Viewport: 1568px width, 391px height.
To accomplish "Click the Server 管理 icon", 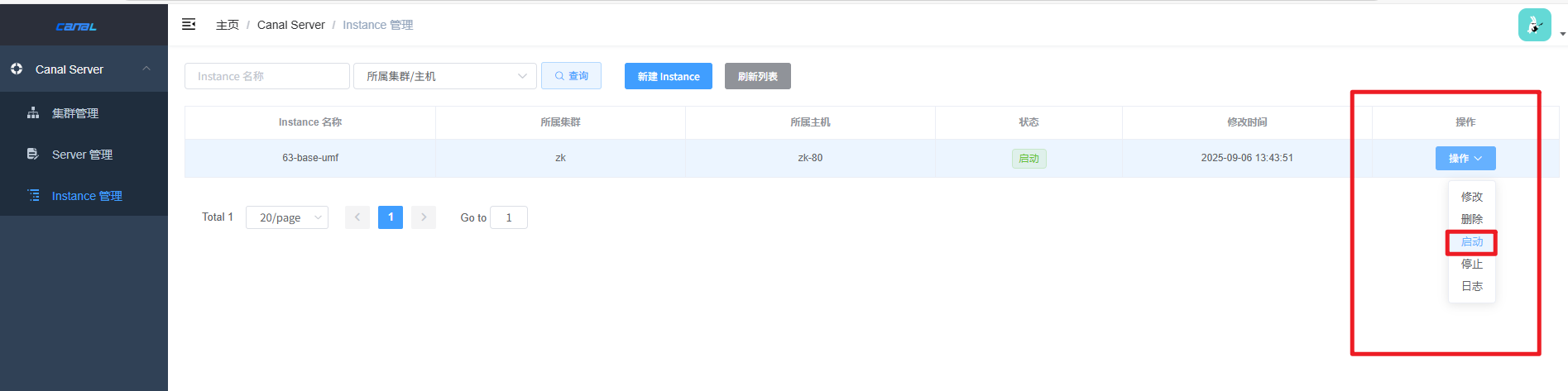I will (x=33, y=154).
